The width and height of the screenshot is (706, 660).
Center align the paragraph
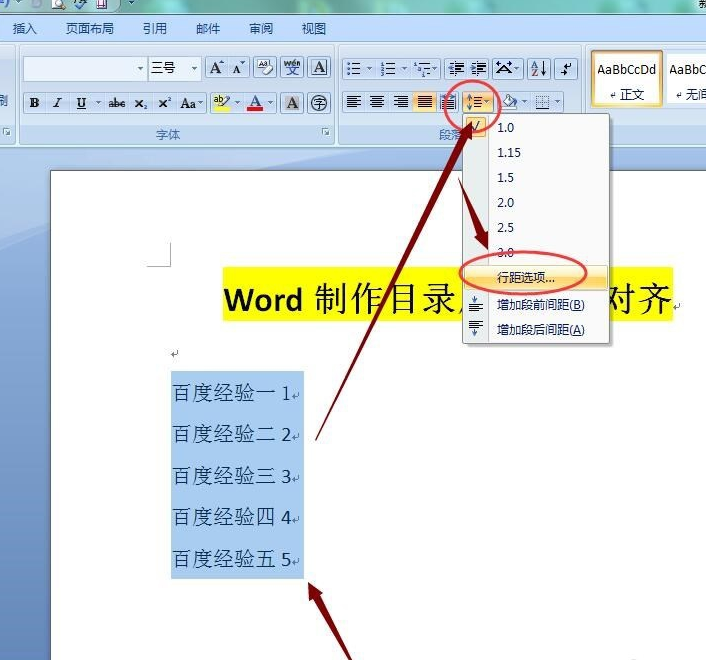pyautogui.click(x=377, y=102)
